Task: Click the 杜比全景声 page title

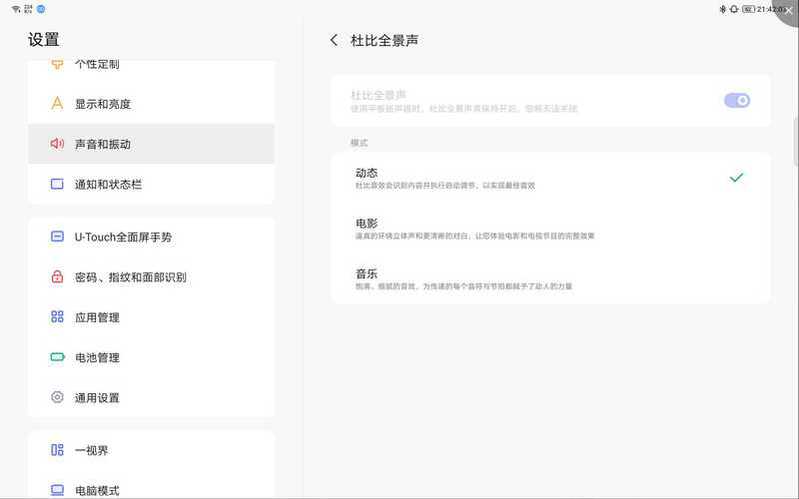Action: (384, 40)
